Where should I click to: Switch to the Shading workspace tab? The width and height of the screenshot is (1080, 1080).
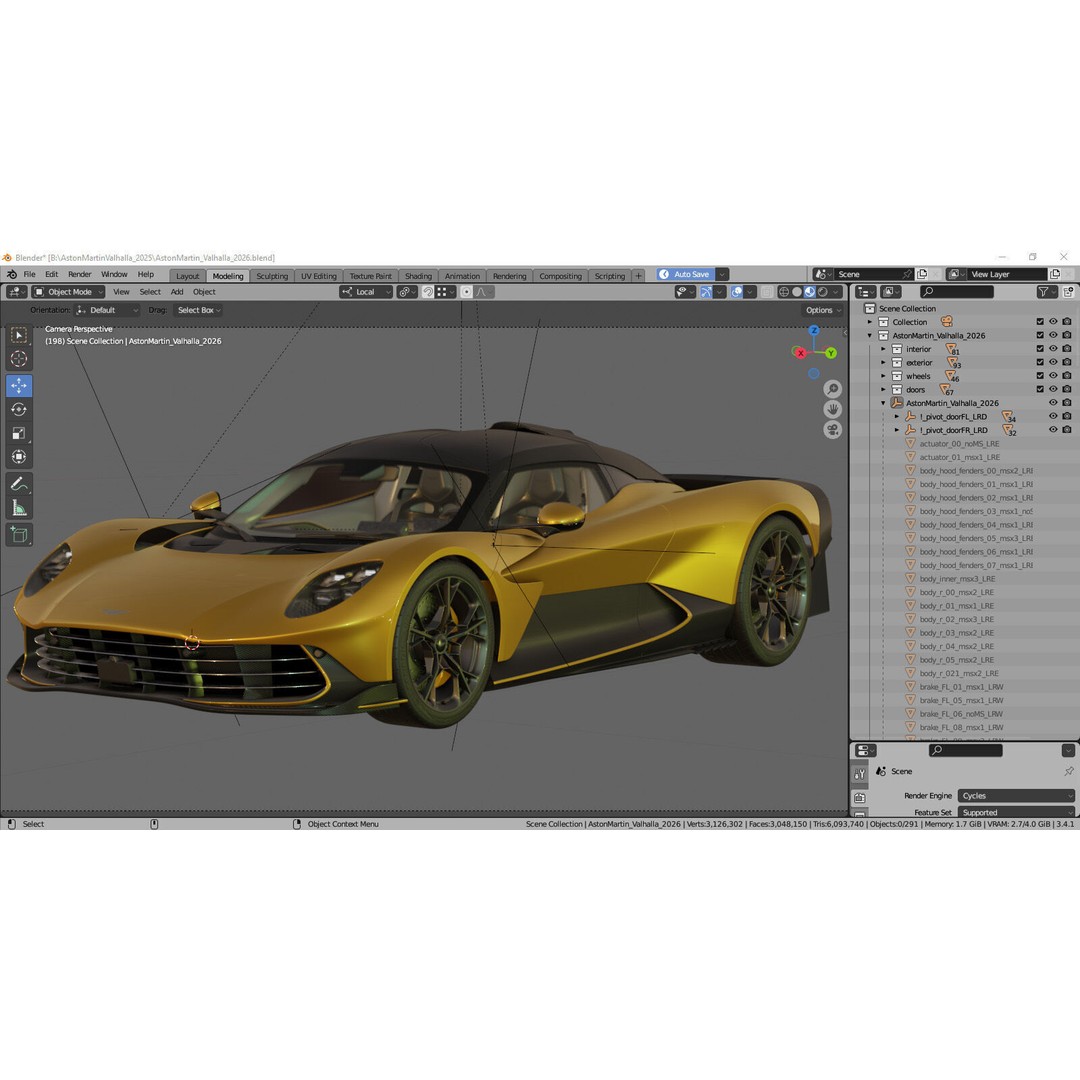coord(418,276)
